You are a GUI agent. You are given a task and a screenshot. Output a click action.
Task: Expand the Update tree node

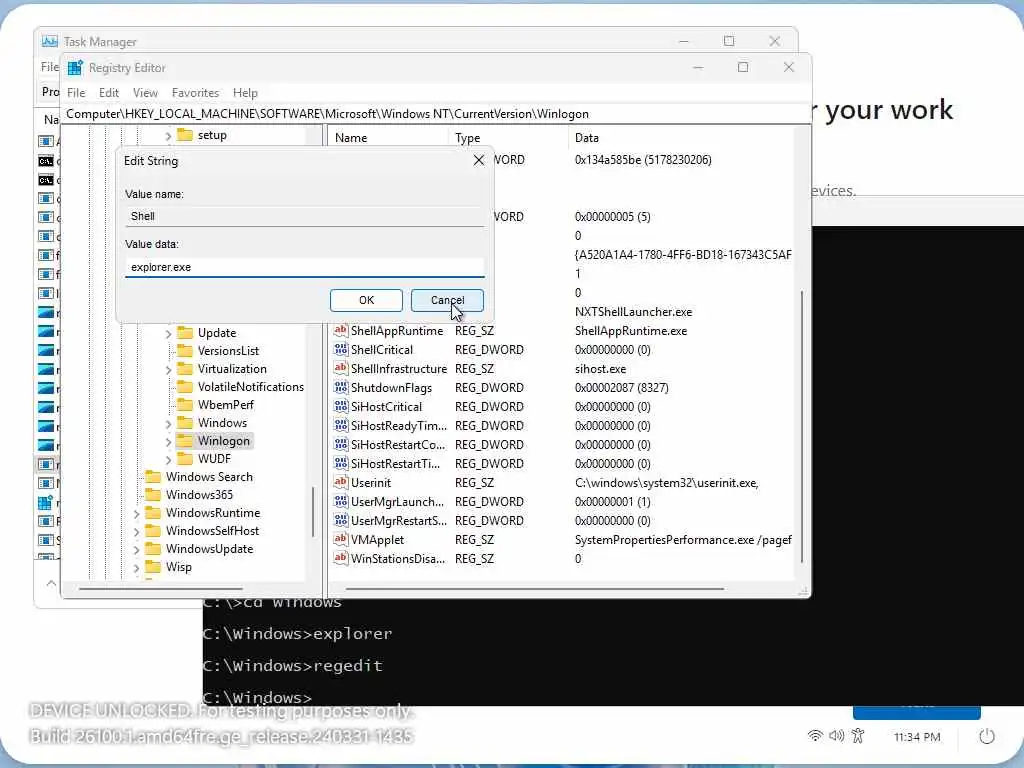pos(168,333)
